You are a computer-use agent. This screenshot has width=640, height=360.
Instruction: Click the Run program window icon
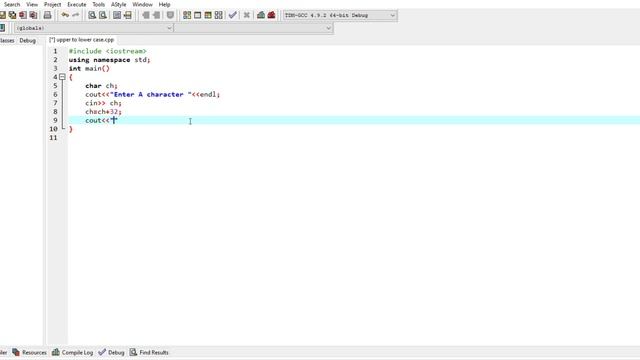198,15
